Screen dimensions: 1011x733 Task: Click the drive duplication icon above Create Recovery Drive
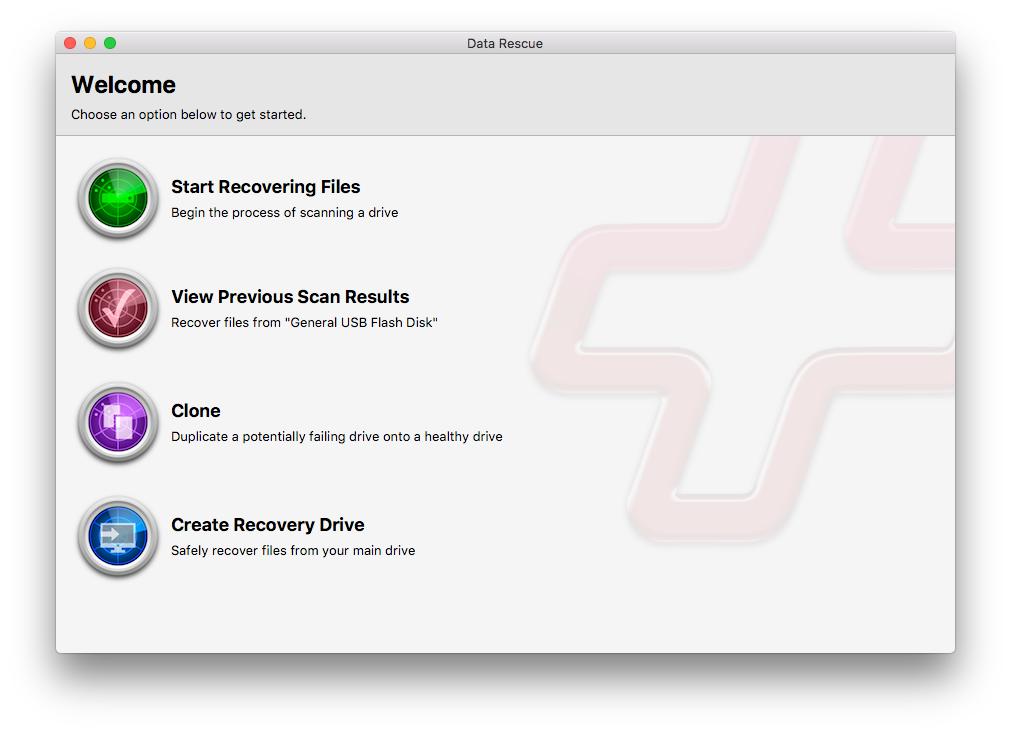point(117,423)
